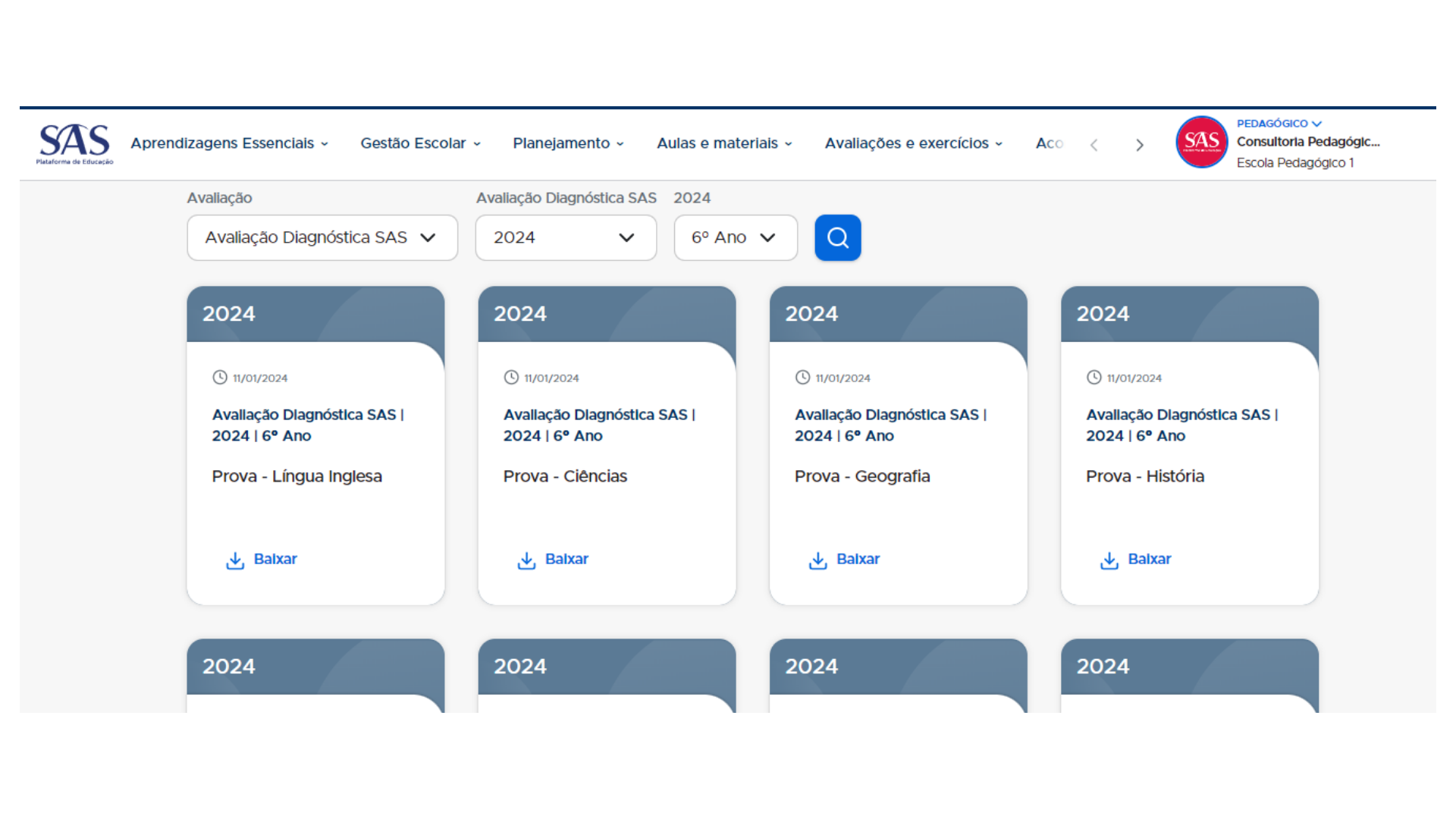Click 11/01/2024 date on História card
This screenshot has width=1456, height=819.
(1134, 378)
